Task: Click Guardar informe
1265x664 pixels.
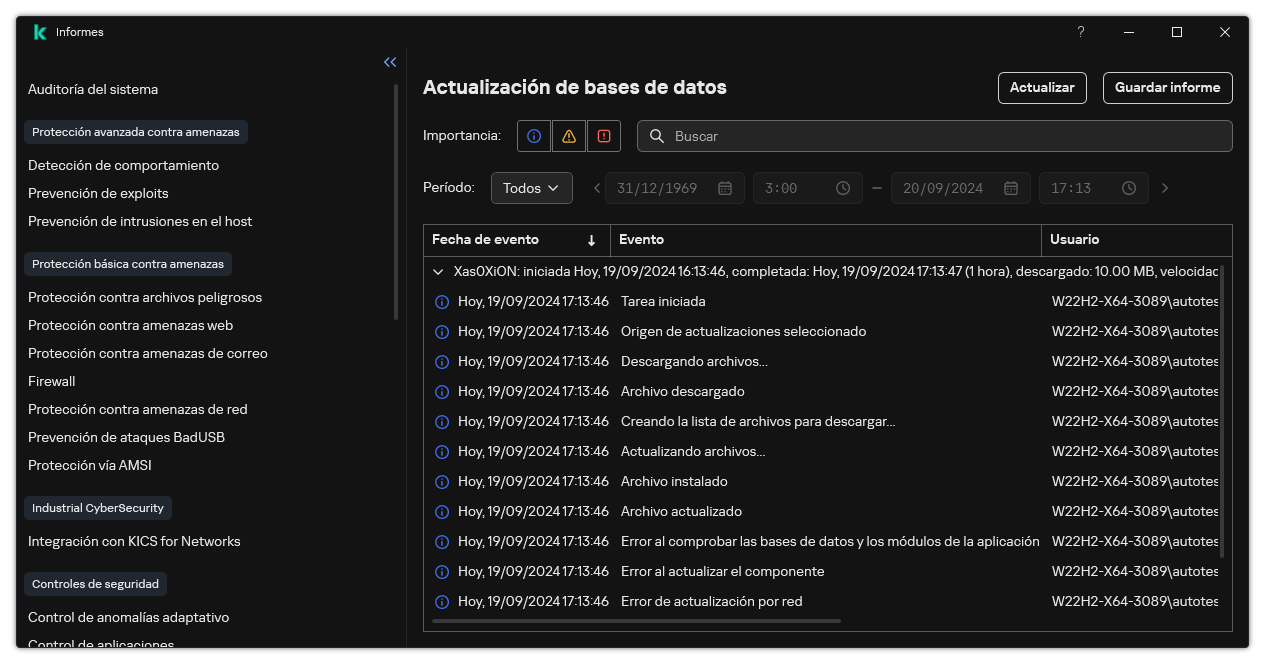Action: point(1167,88)
